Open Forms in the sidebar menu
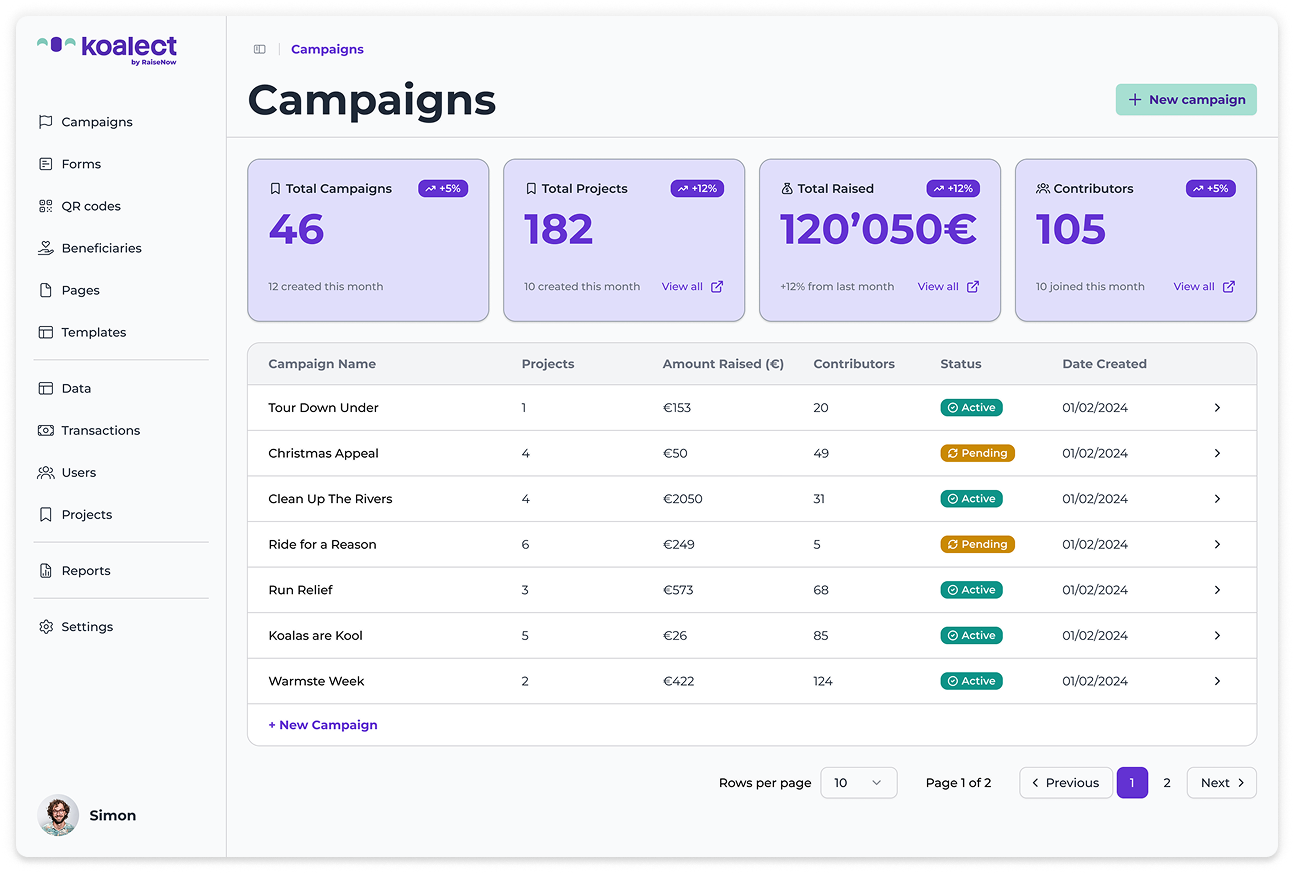This screenshot has width=1294, height=873. coord(81,164)
